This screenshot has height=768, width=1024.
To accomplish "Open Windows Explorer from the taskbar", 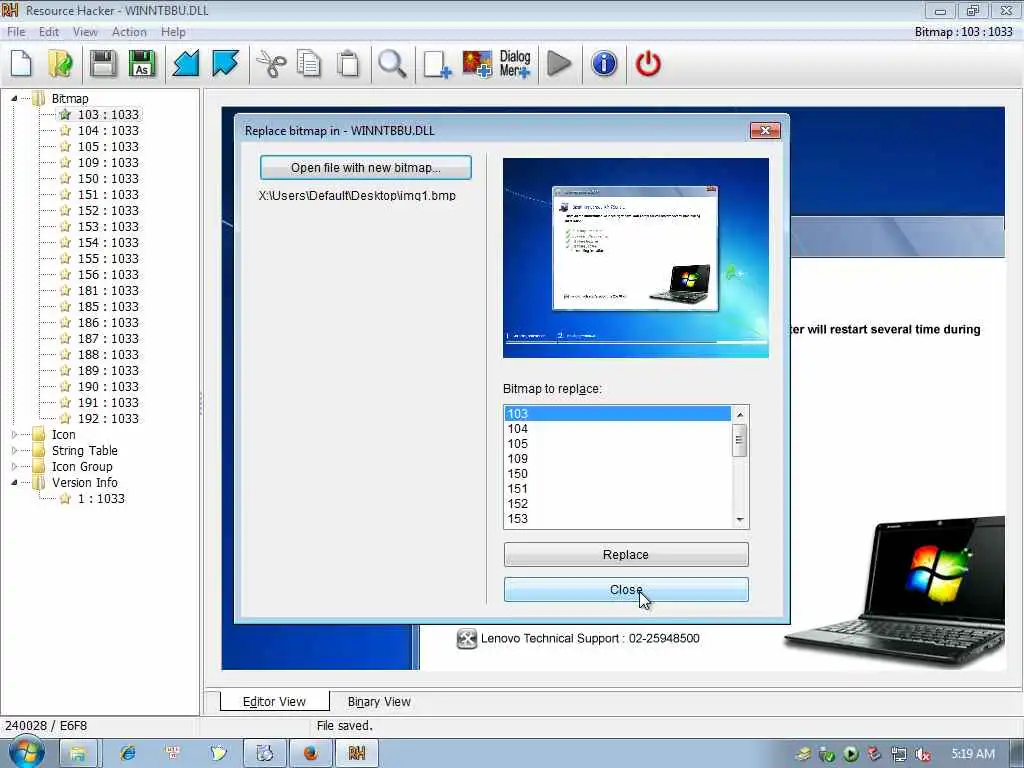I will point(78,753).
